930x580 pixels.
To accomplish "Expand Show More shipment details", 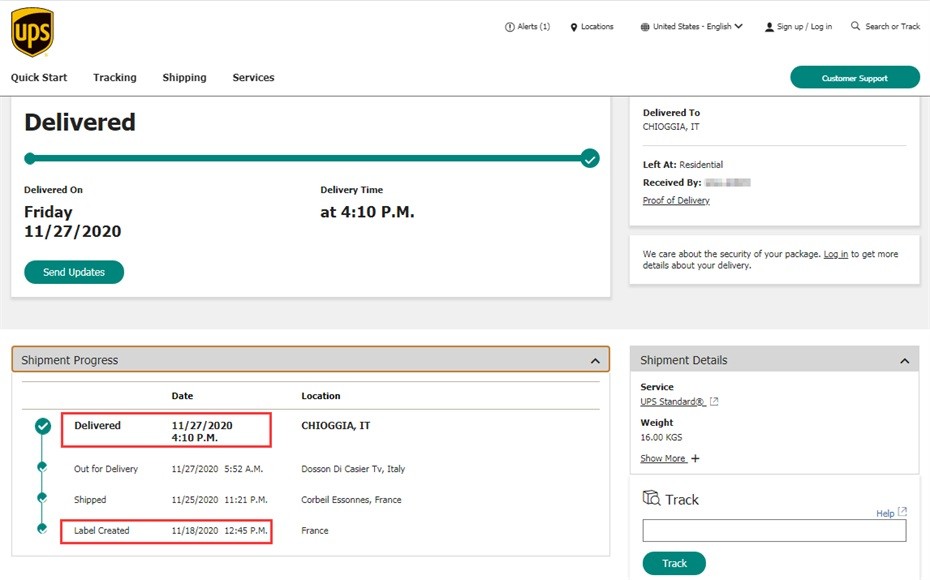I will click(663, 458).
